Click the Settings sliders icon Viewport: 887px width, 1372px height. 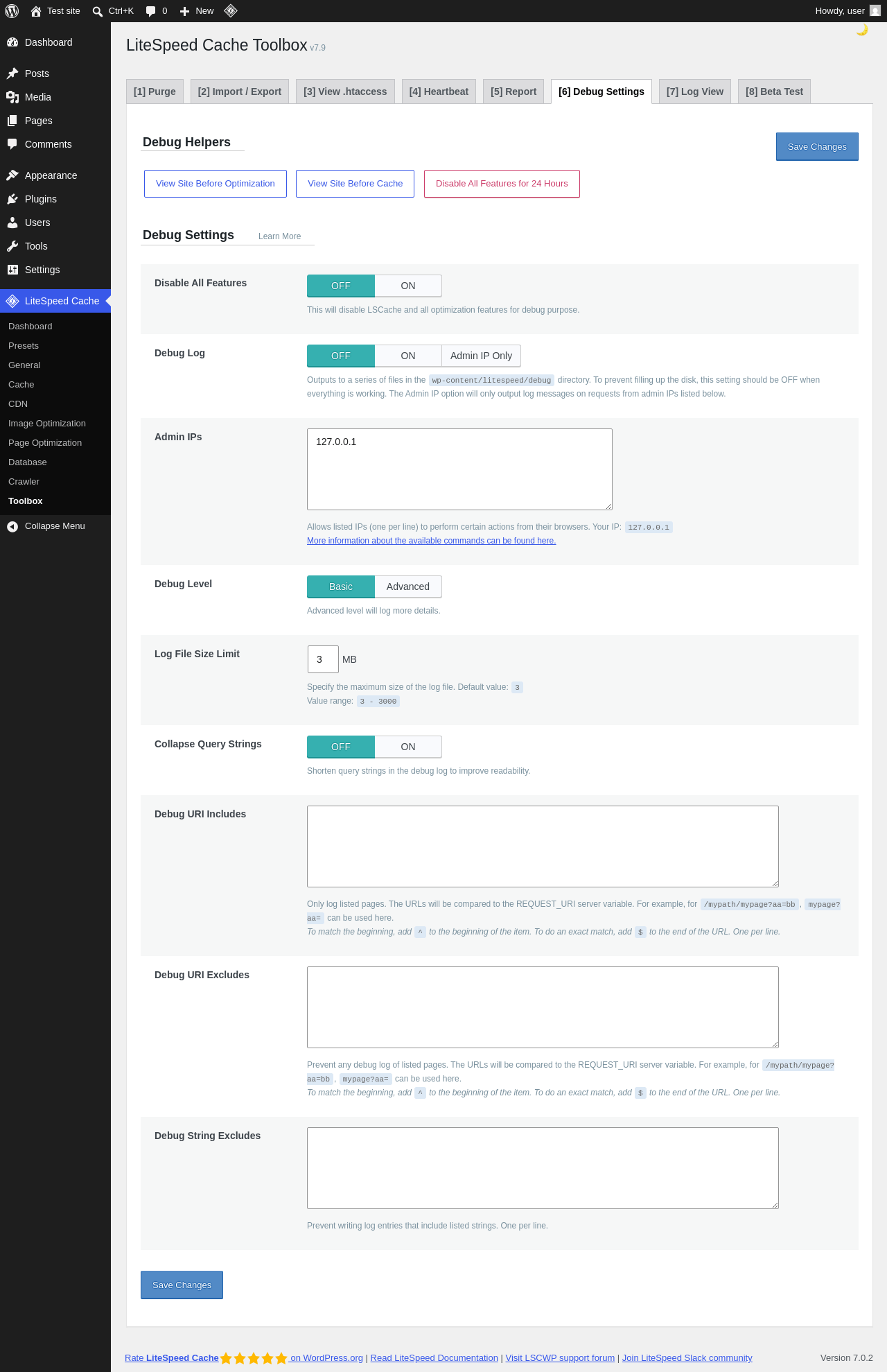click(12, 270)
